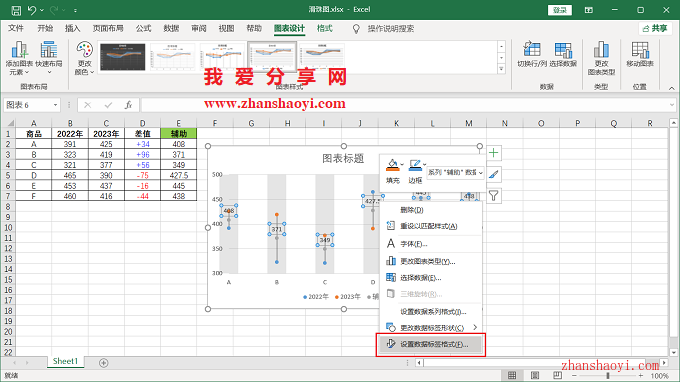Open Quick Layout (快速布局) gallery
Image resolution: width=680 pixels, height=382 pixels.
click(x=49, y=58)
